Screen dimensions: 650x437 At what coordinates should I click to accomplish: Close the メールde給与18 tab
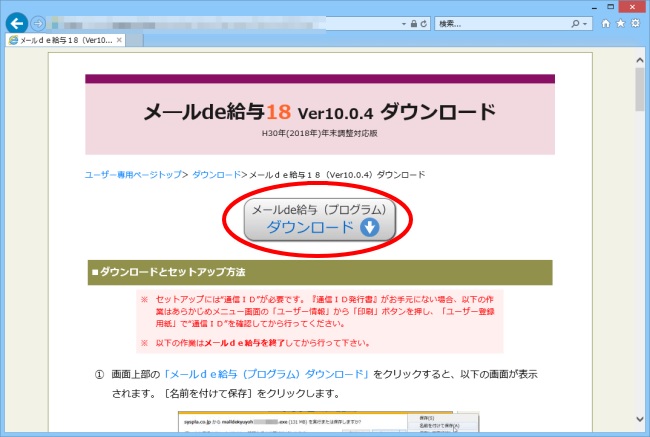coord(119,40)
